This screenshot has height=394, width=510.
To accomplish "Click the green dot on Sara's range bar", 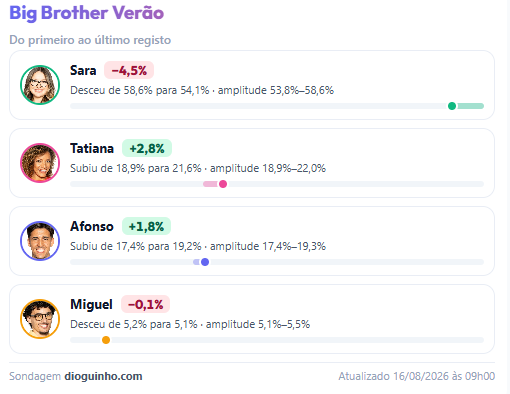I will pyautogui.click(x=452, y=106).
